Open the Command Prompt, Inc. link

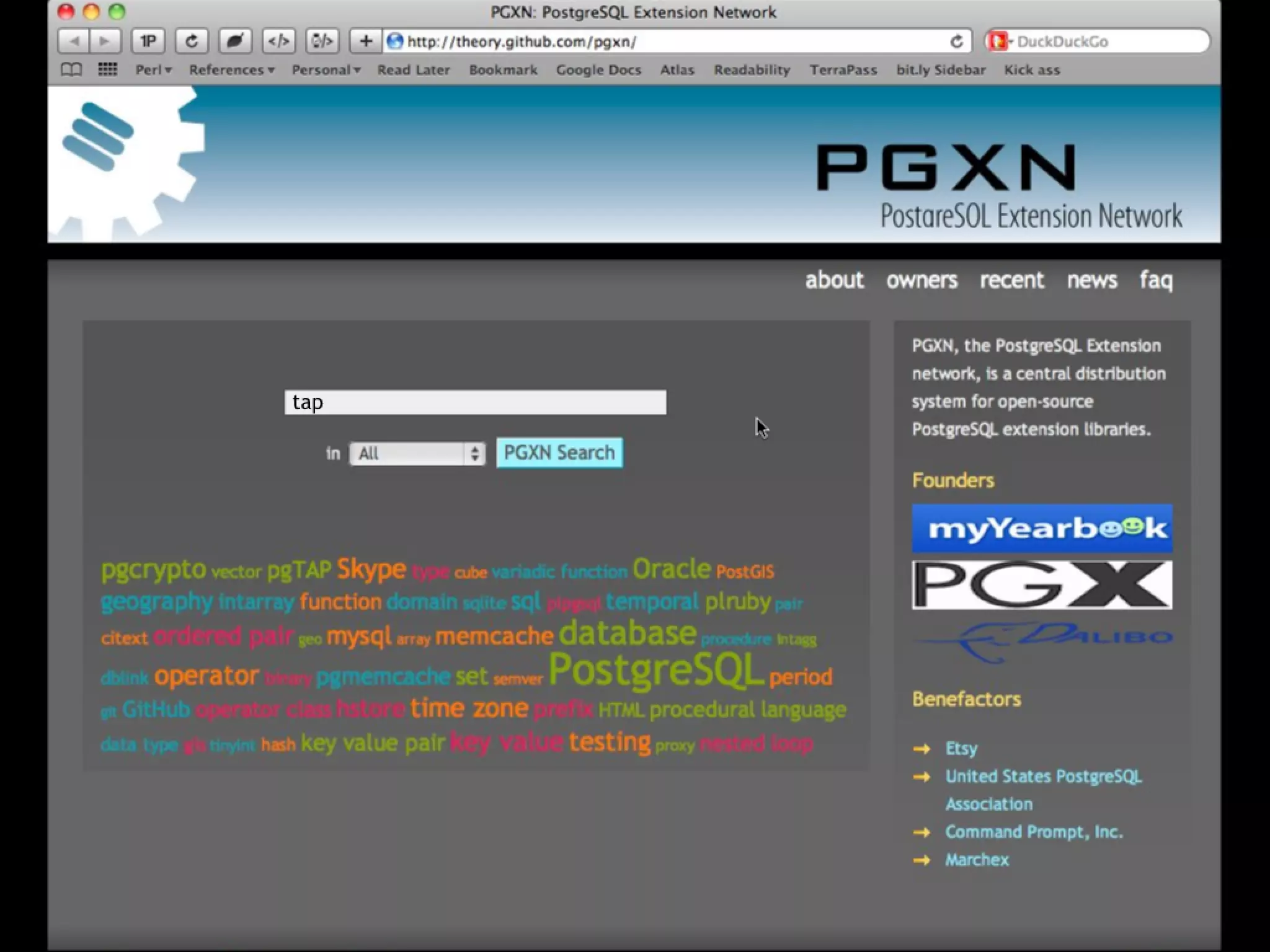pos(1034,832)
